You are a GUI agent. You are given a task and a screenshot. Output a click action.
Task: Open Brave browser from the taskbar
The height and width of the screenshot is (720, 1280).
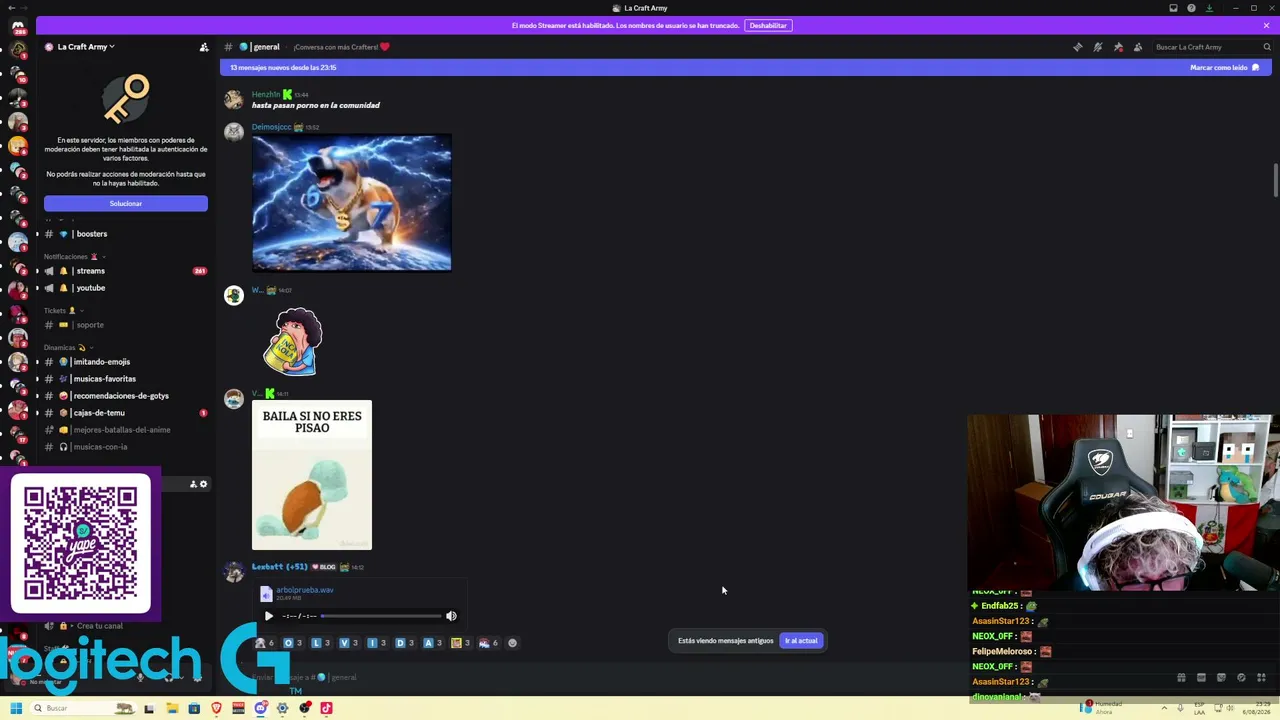(216, 708)
